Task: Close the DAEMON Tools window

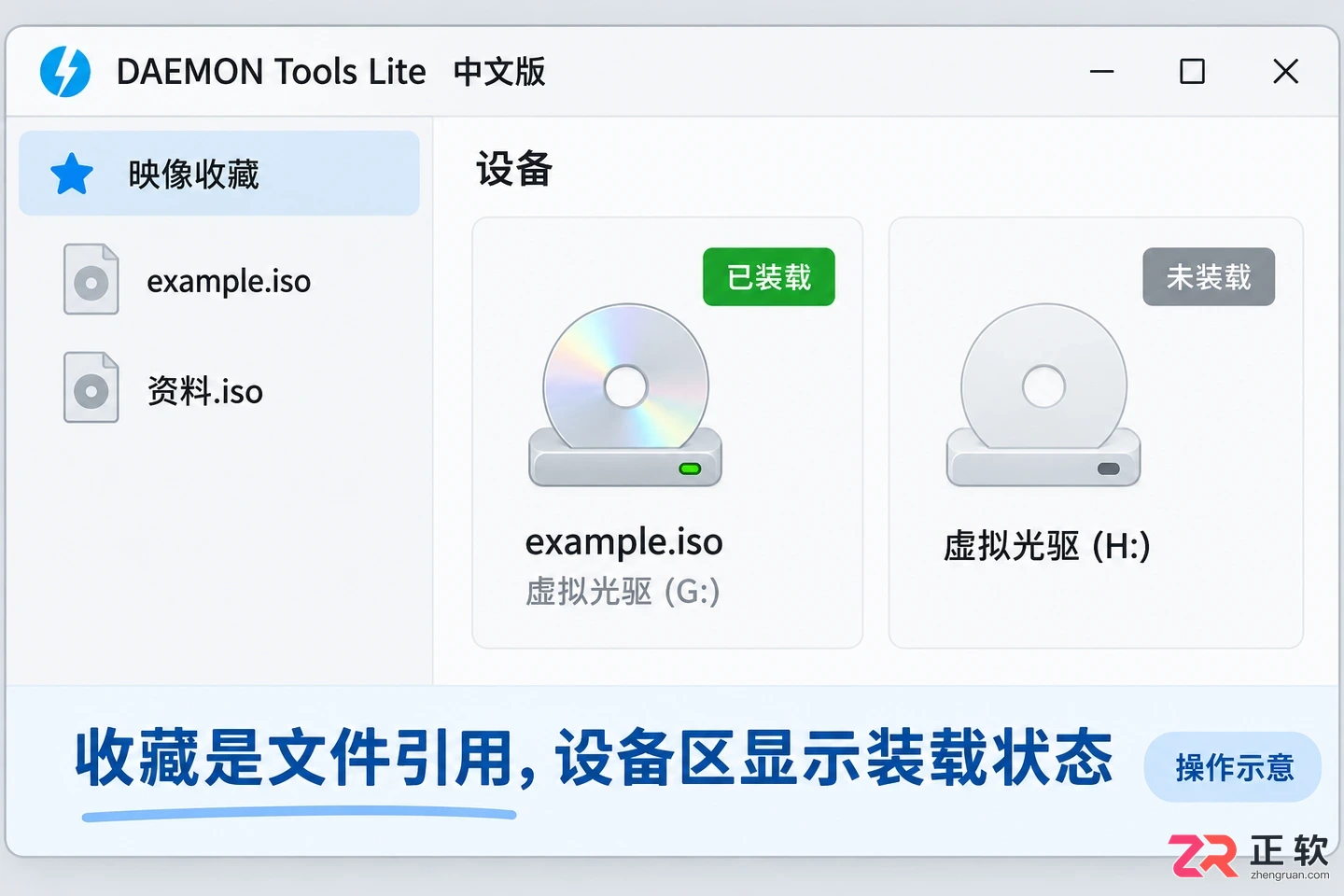Action: point(1286,72)
